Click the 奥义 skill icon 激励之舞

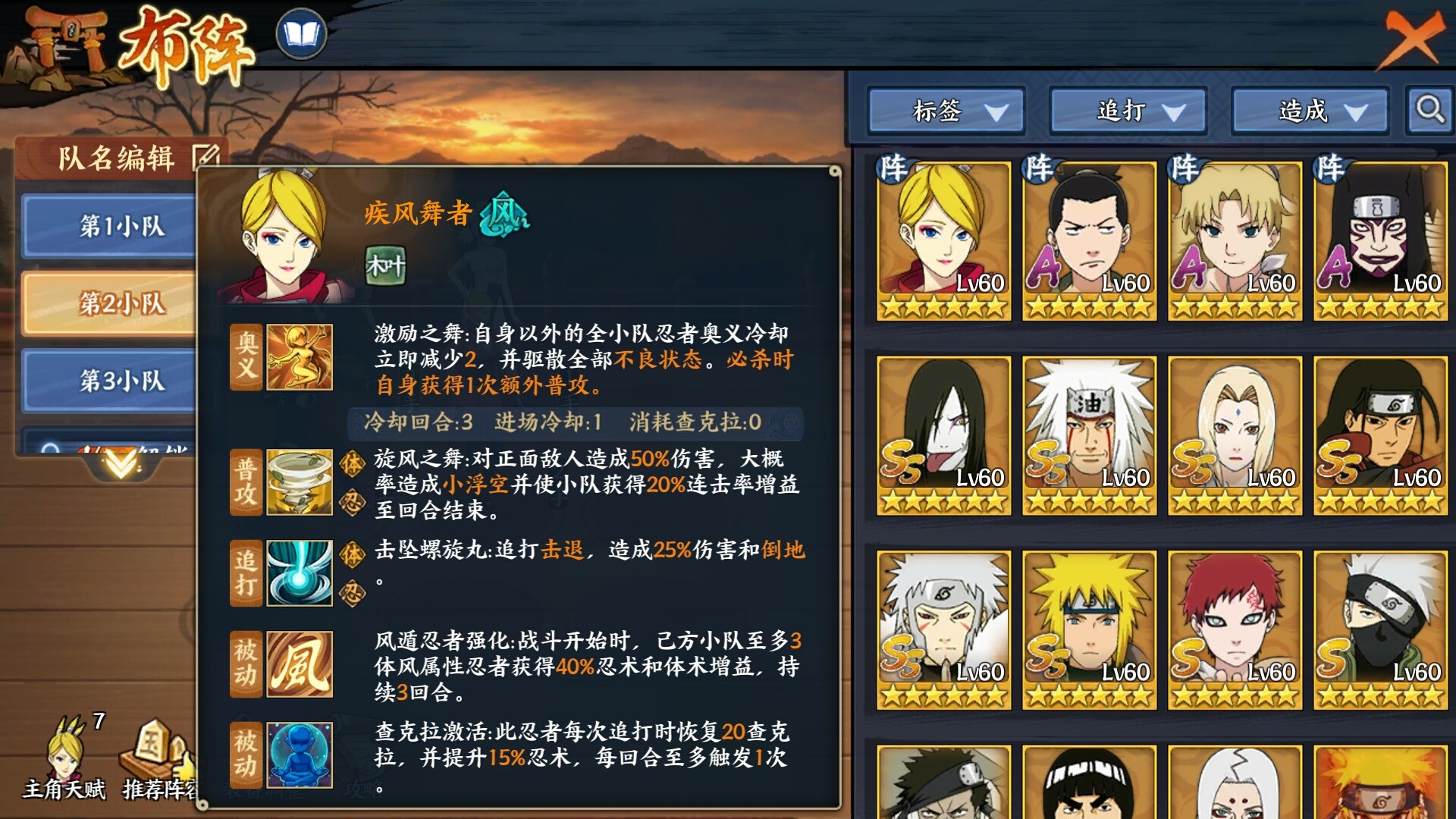click(300, 357)
